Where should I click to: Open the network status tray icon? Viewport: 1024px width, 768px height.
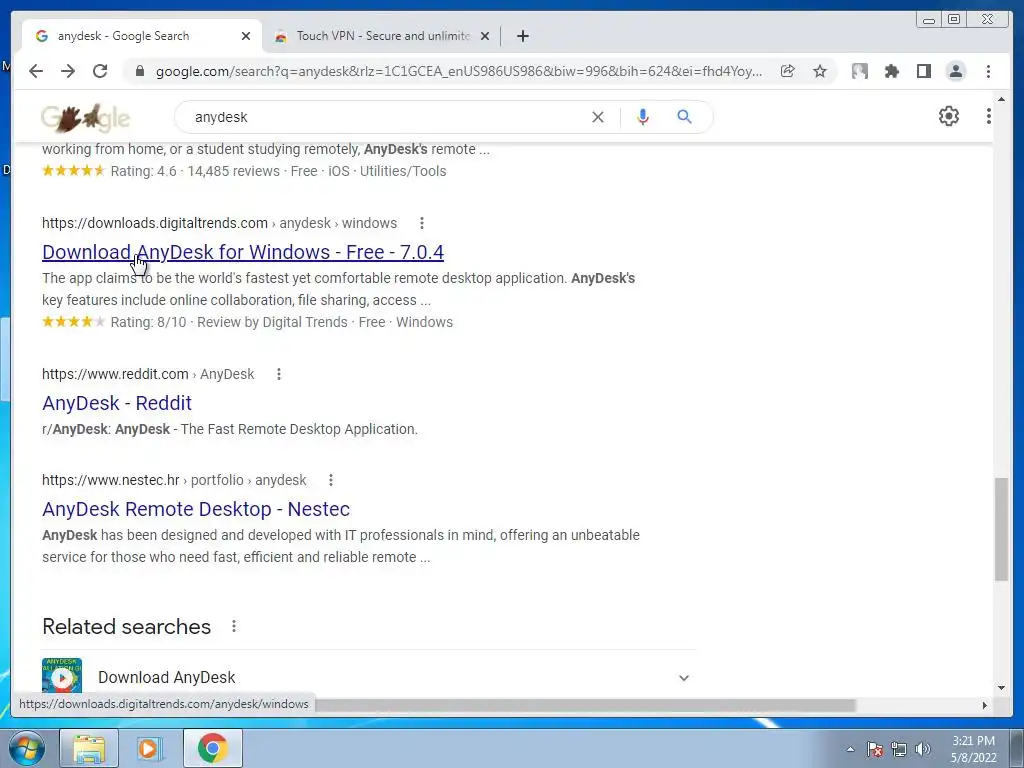coord(899,749)
